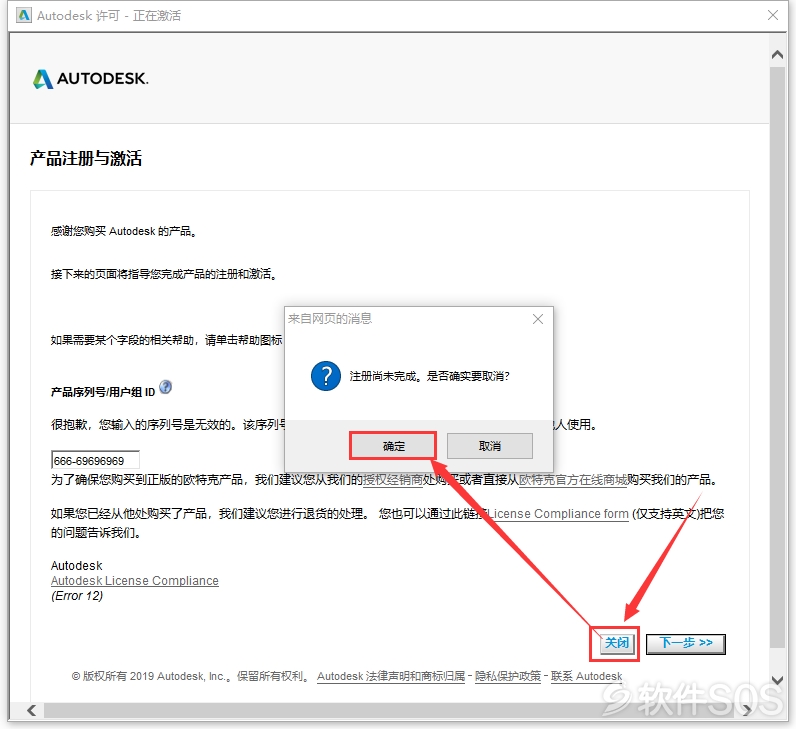Screen dimensions: 796x729
Task: Click the vertical scrollbar track
Action: pos(777,355)
